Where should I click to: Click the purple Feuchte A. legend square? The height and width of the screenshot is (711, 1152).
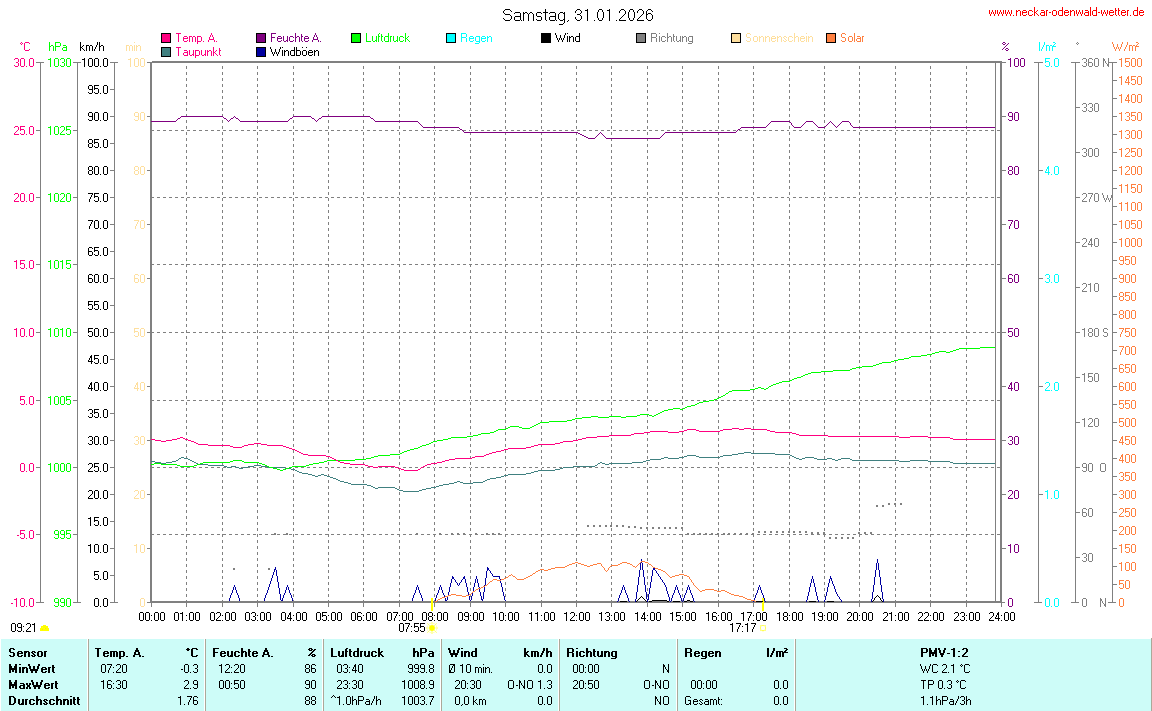coord(261,38)
